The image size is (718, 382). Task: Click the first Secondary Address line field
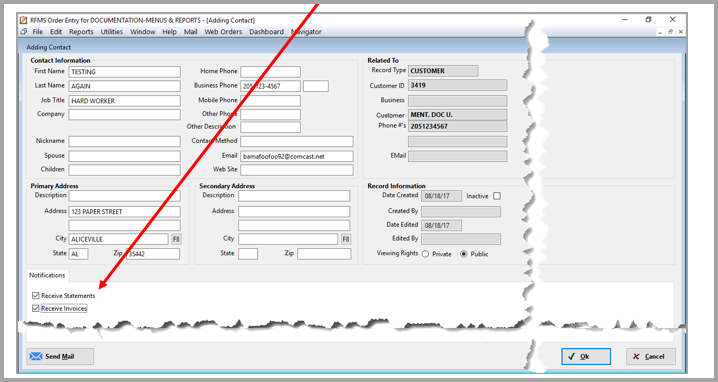[294, 212]
